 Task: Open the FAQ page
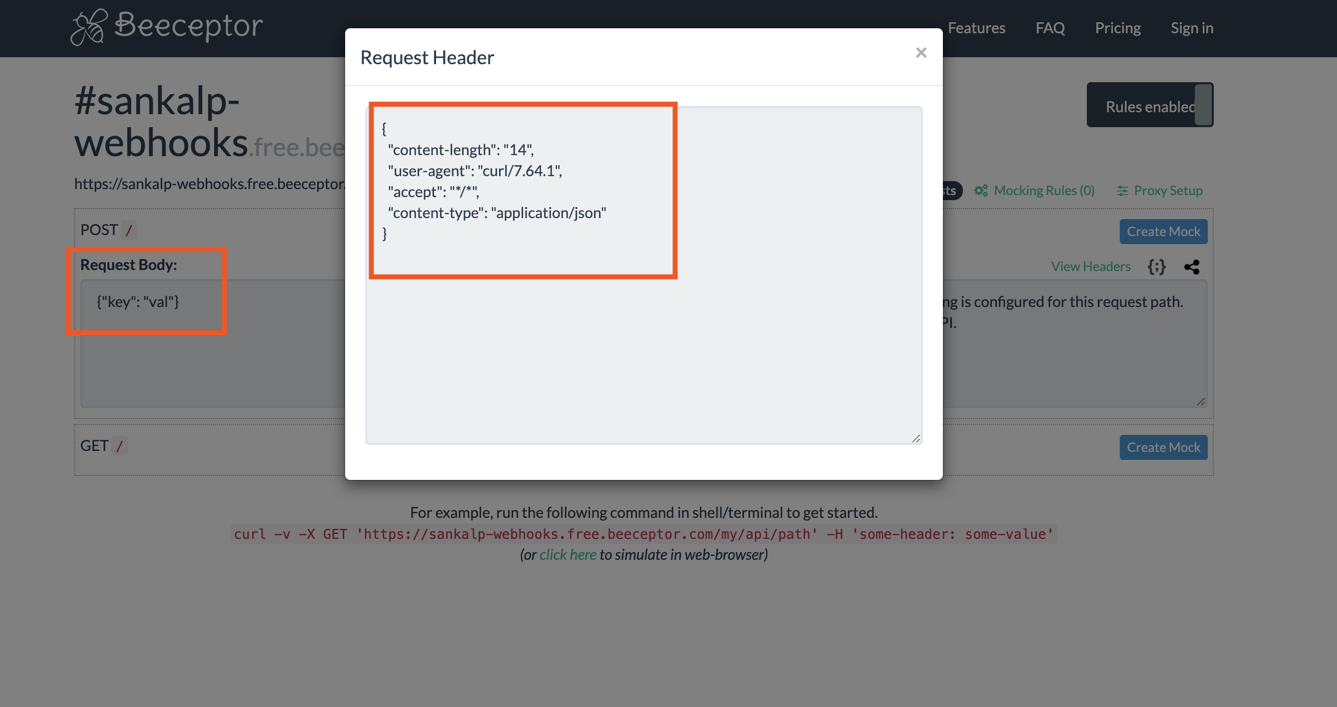(1050, 28)
